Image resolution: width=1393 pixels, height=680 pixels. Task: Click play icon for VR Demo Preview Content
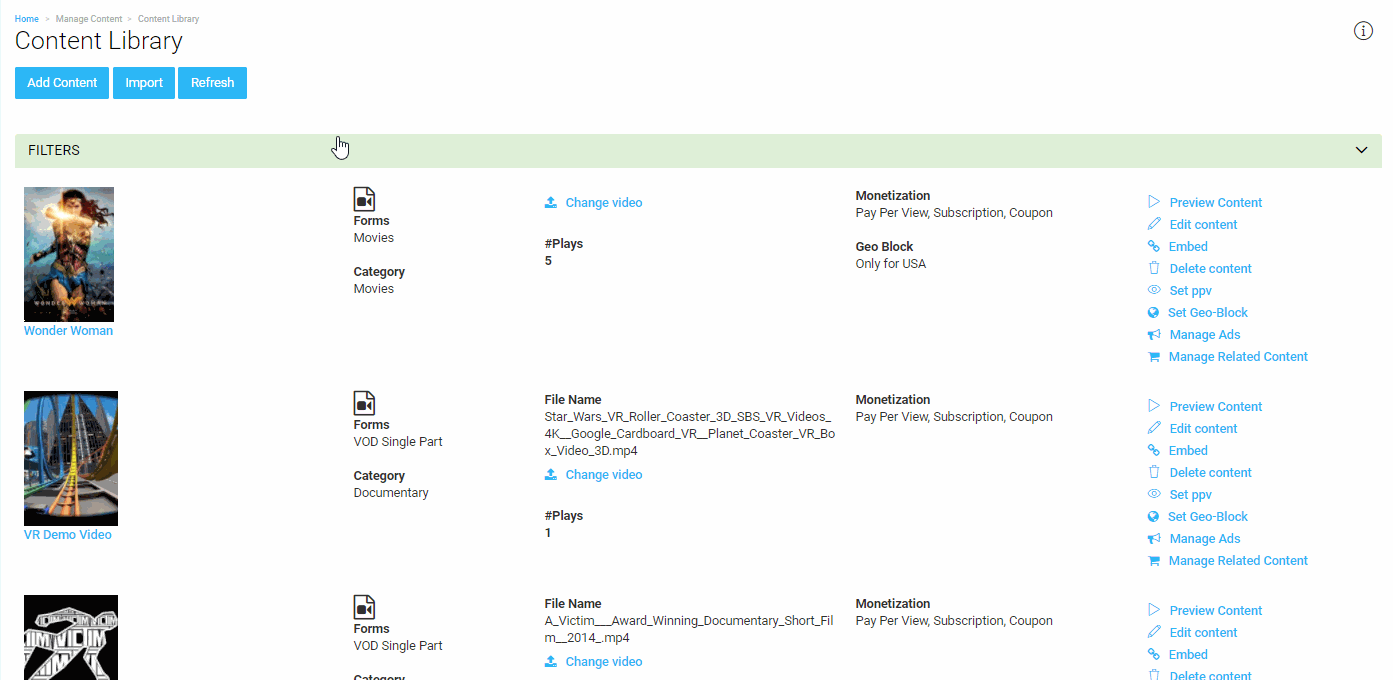pyautogui.click(x=1154, y=406)
